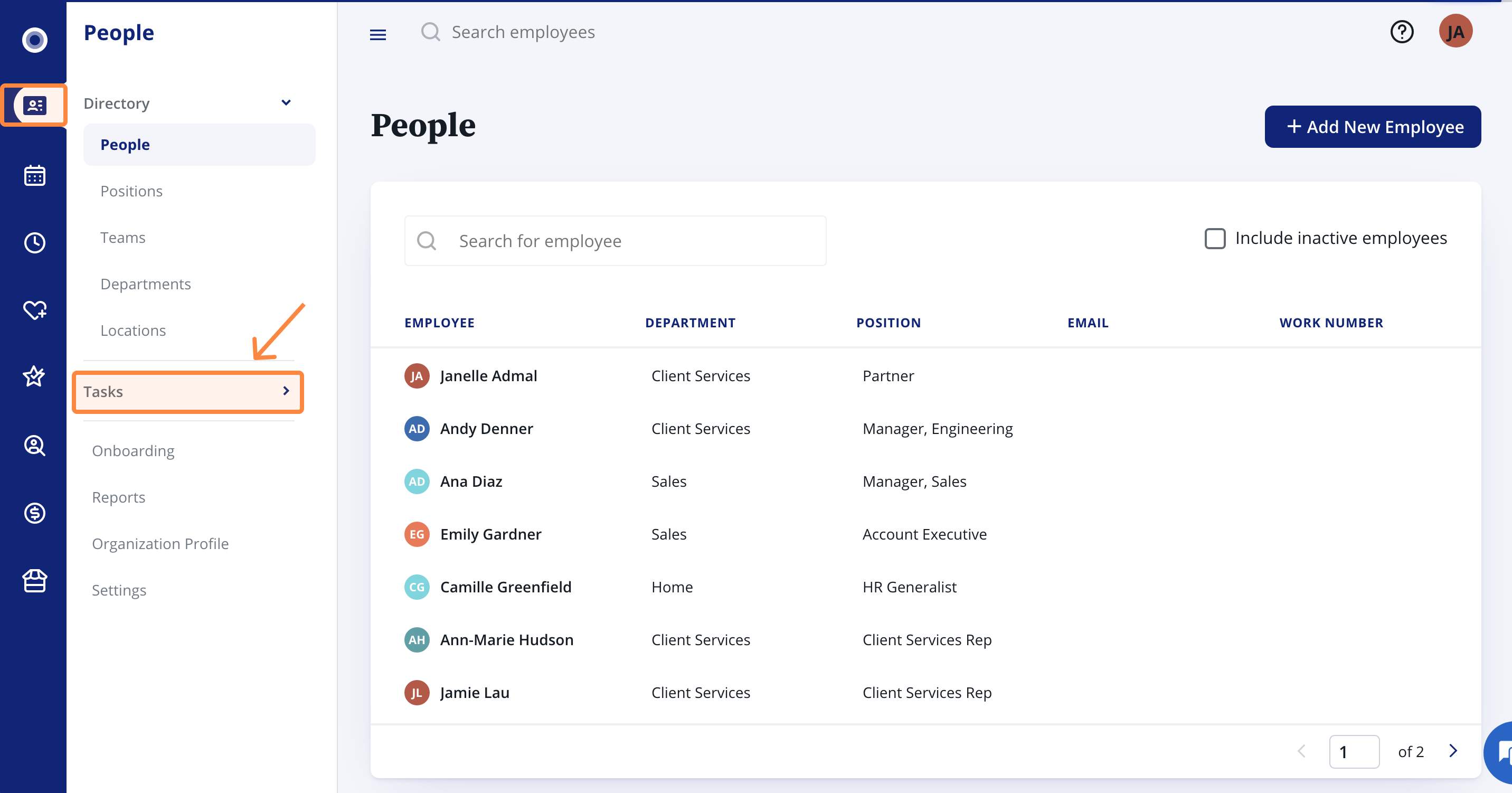Click Ana Diaz's AD avatar
The width and height of the screenshot is (1512, 793).
click(417, 482)
